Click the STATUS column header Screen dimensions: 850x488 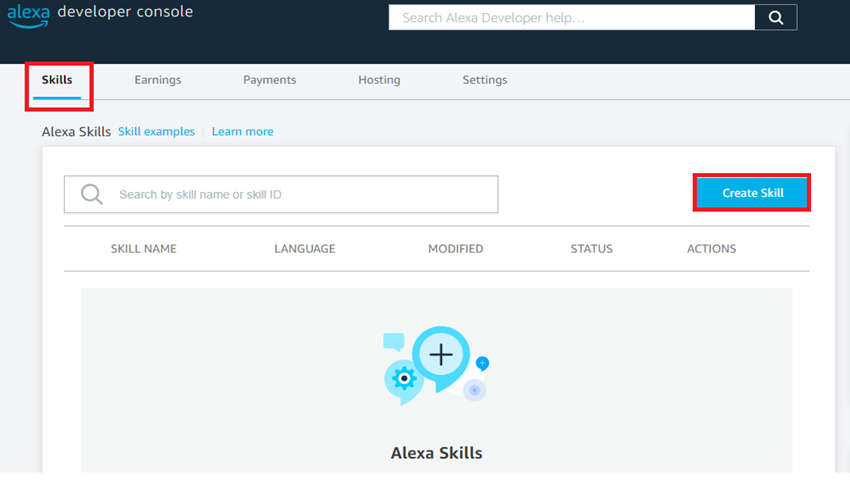pos(591,249)
